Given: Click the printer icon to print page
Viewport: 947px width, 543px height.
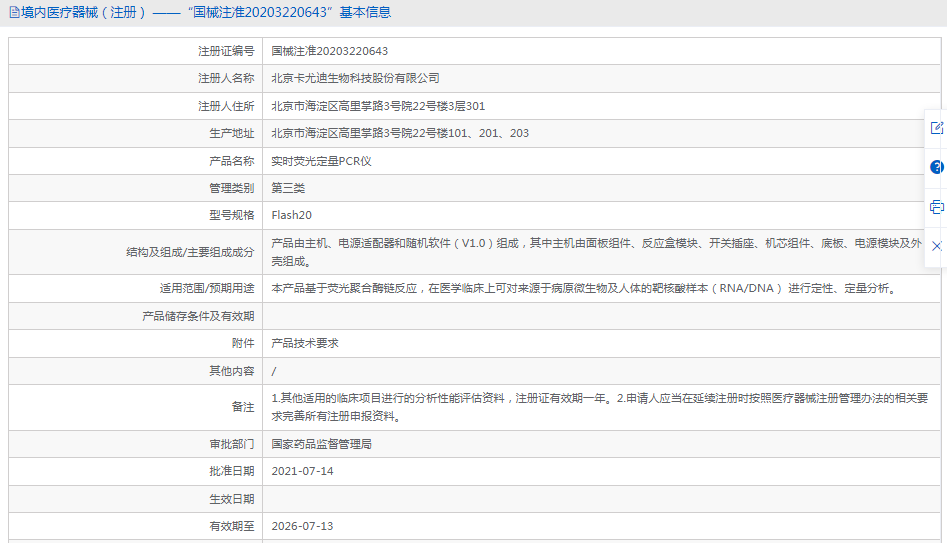Looking at the screenshot, I should pos(937,207).
